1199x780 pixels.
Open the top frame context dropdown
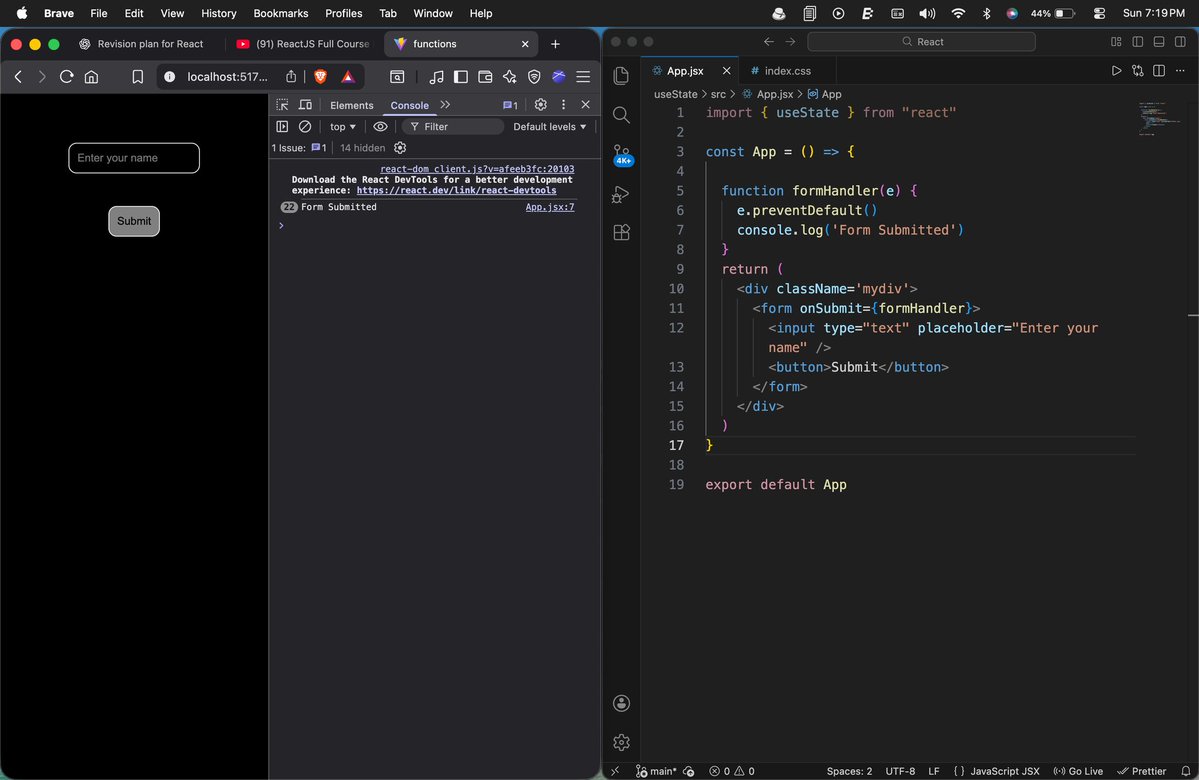point(341,126)
